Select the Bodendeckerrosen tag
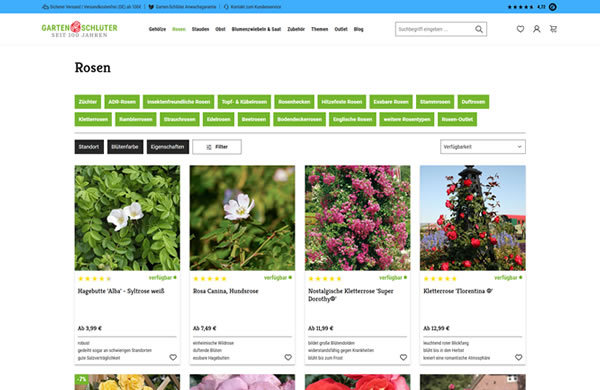 coord(300,119)
